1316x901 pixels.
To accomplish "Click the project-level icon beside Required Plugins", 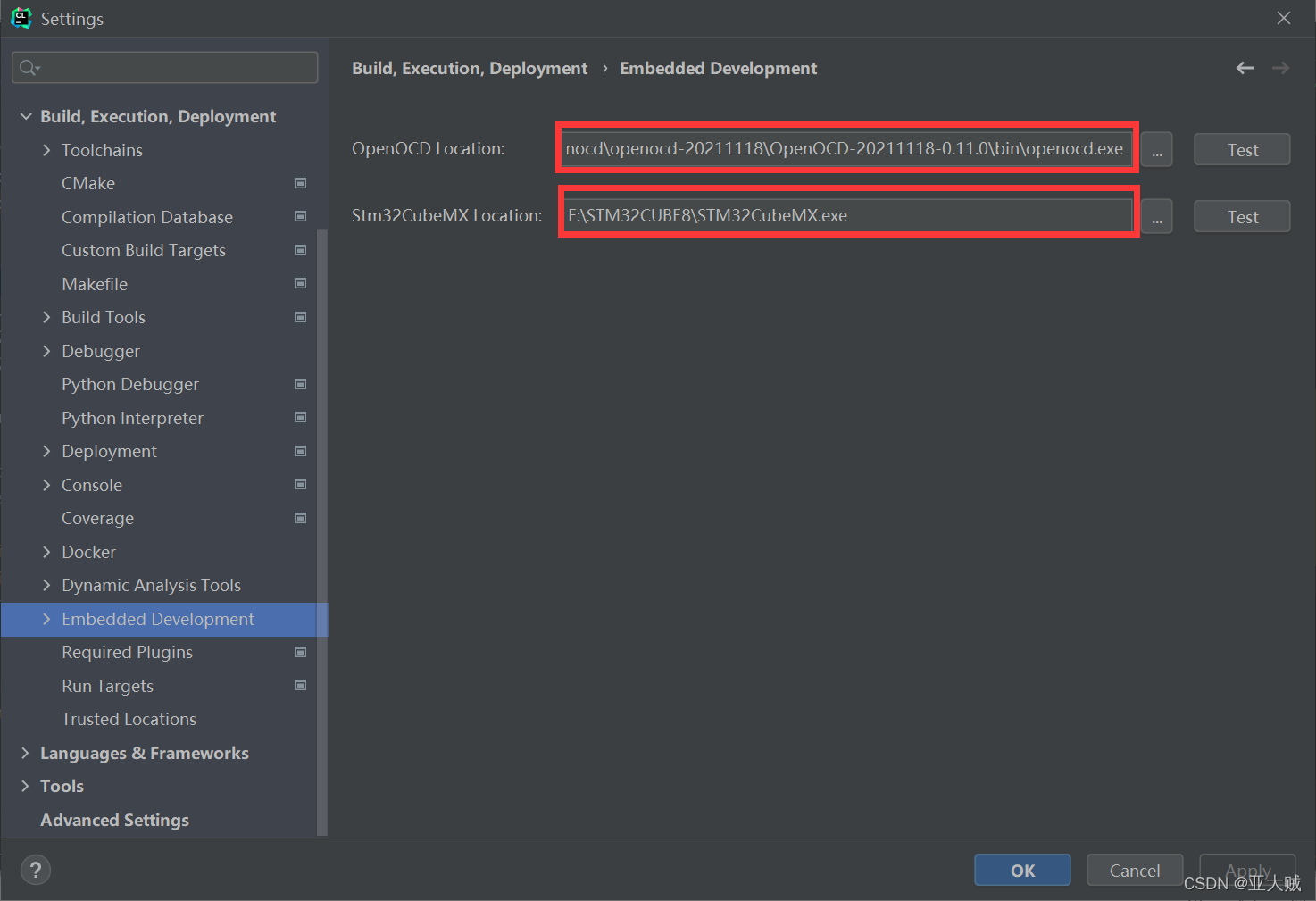I will [x=301, y=652].
